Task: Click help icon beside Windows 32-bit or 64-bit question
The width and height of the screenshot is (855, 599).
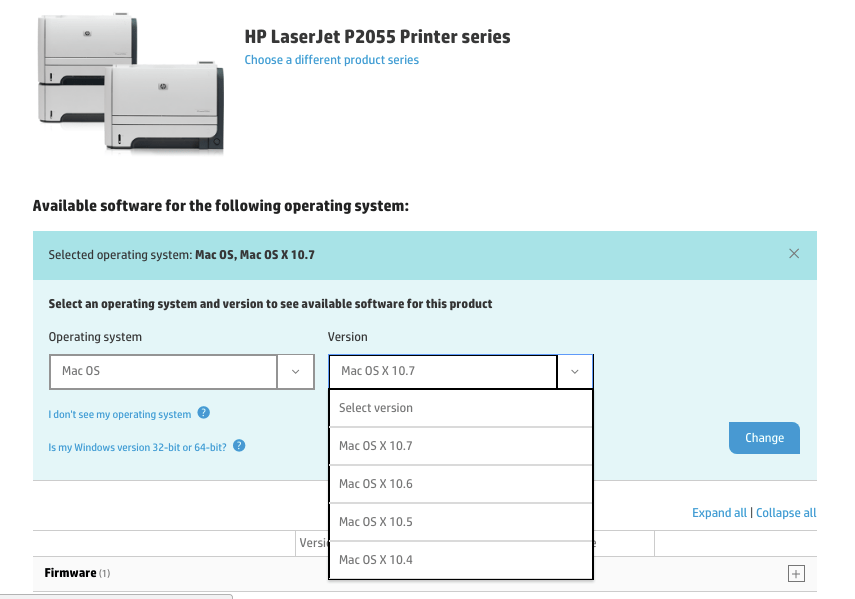Action: (239, 446)
